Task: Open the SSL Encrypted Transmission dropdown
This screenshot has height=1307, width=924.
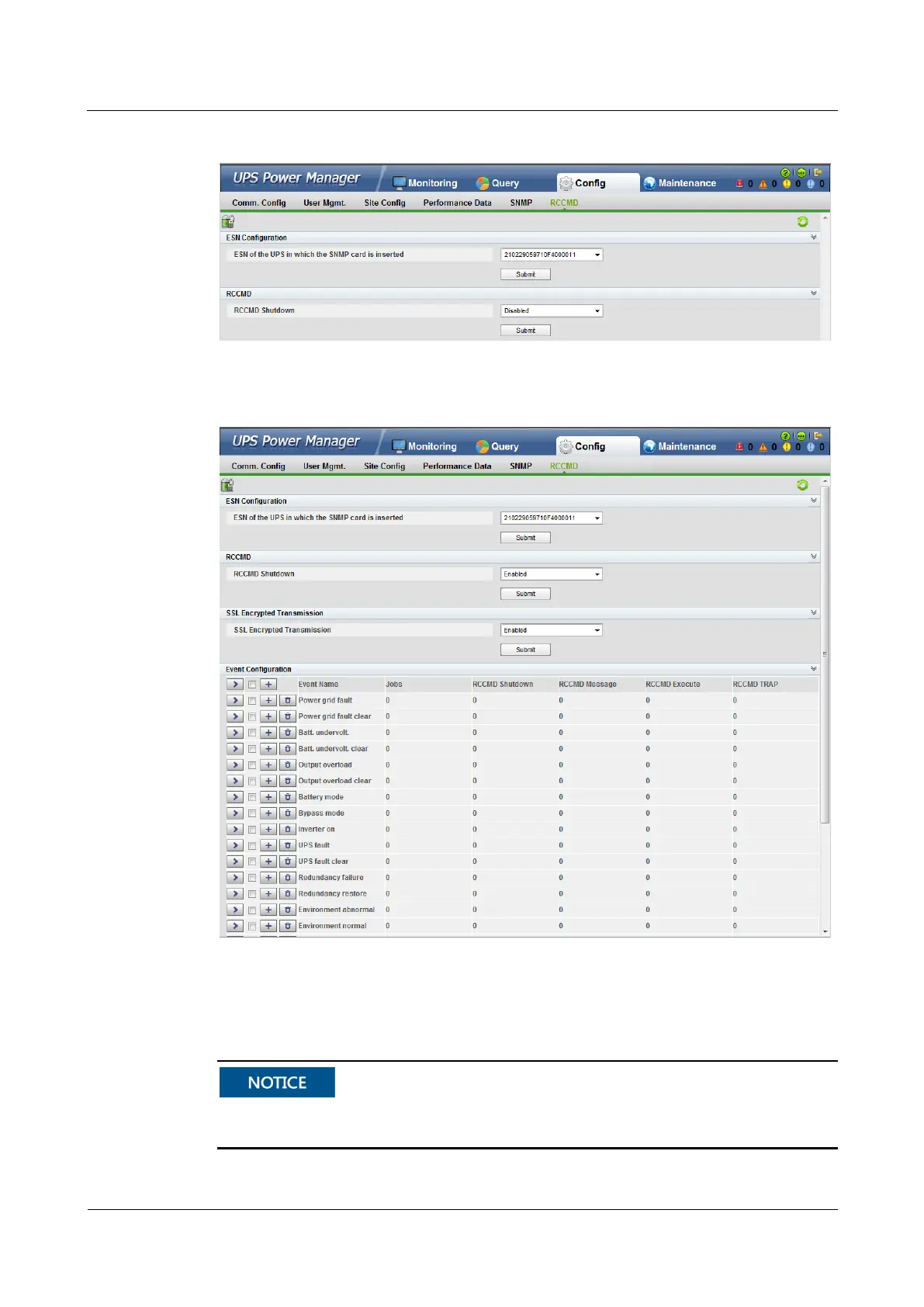Action: (x=552, y=630)
